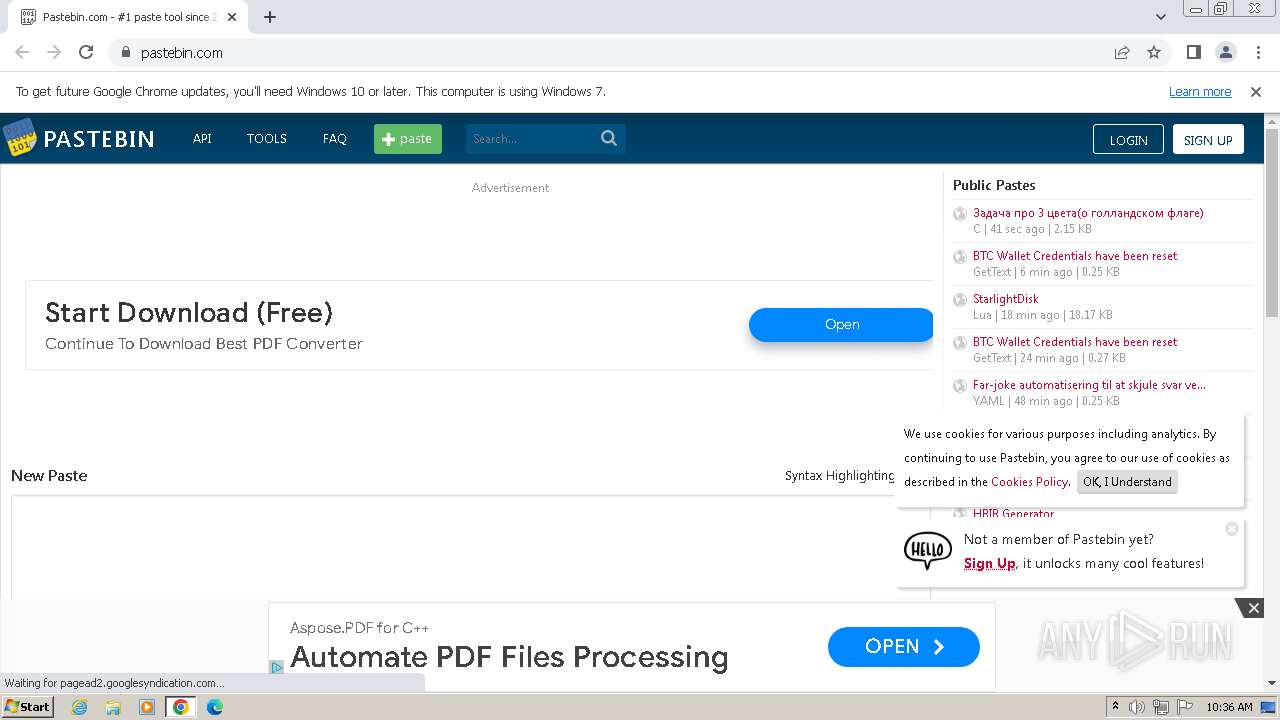Open the Windows Start button
The width and height of the screenshot is (1280, 720).
28,707
